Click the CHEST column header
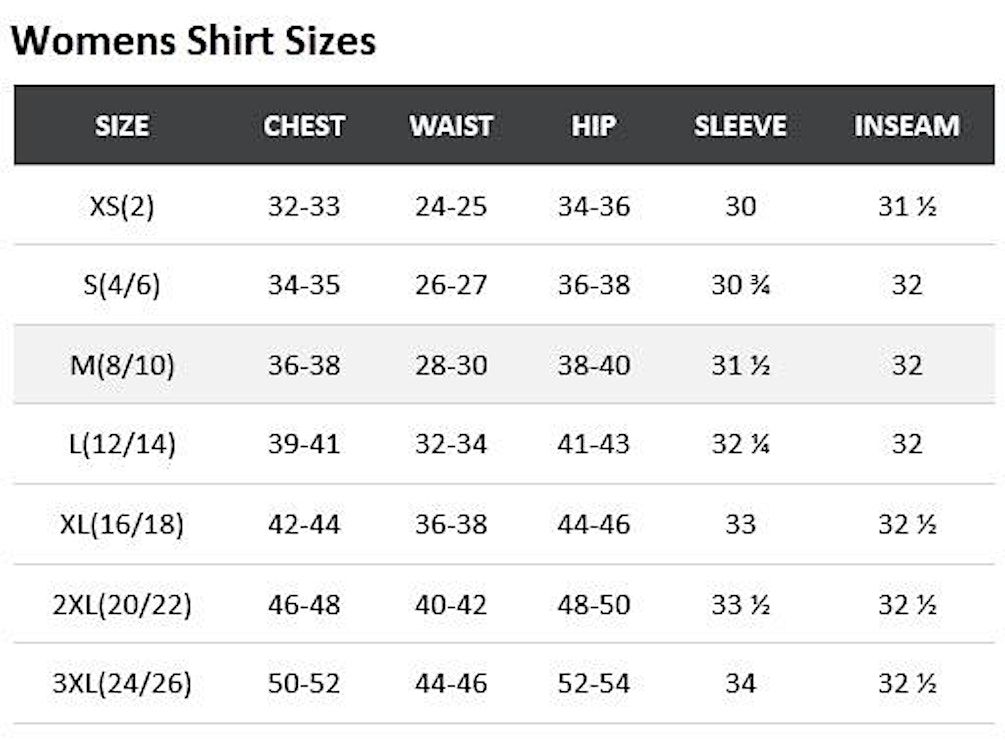The width and height of the screenshot is (1005, 740). pyautogui.click(x=304, y=126)
